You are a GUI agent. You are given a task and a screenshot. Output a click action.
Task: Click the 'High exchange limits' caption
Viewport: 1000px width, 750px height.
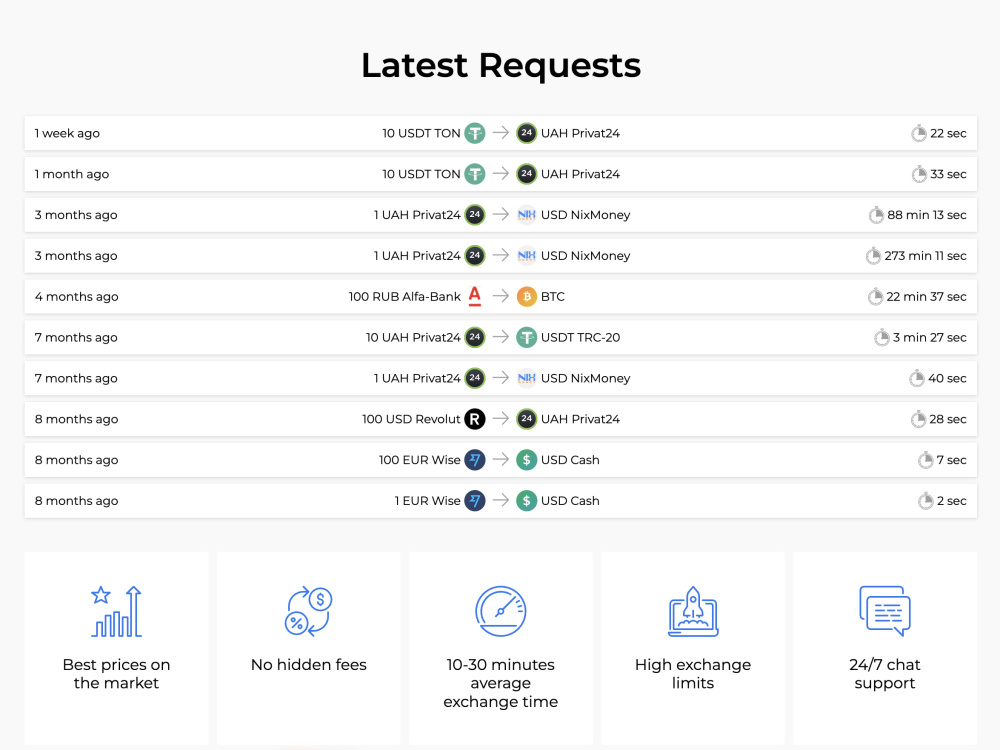click(x=693, y=673)
